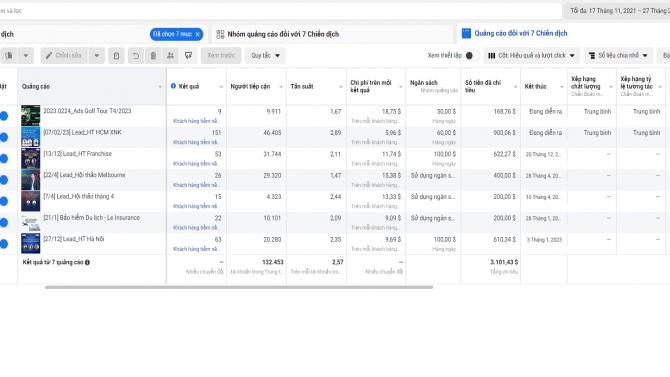Sort by Số tiền đã chi tiêu column
Screen dimensions: 670x377
(491, 86)
